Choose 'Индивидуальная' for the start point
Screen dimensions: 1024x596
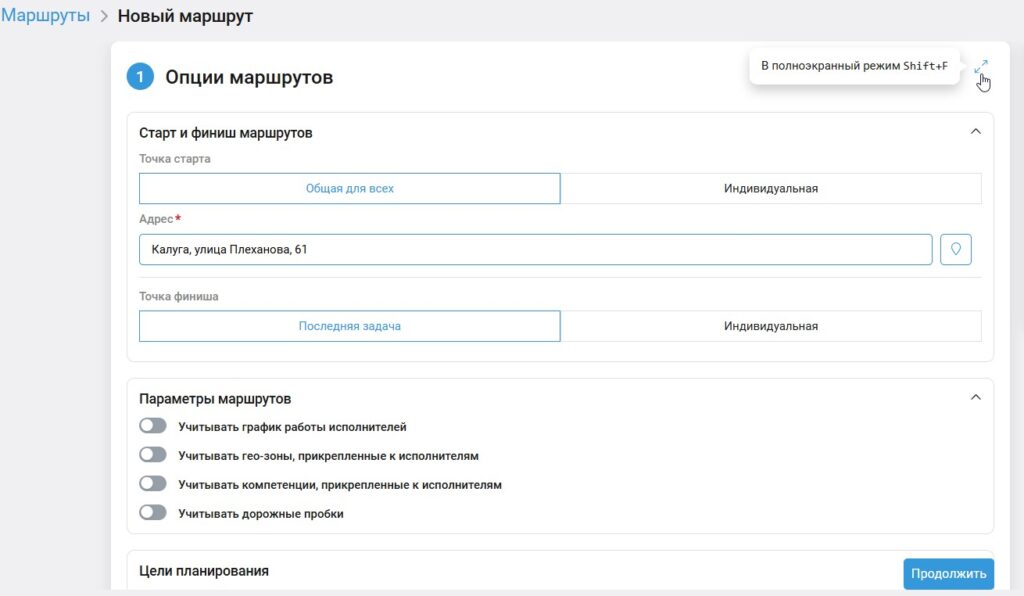coord(770,188)
